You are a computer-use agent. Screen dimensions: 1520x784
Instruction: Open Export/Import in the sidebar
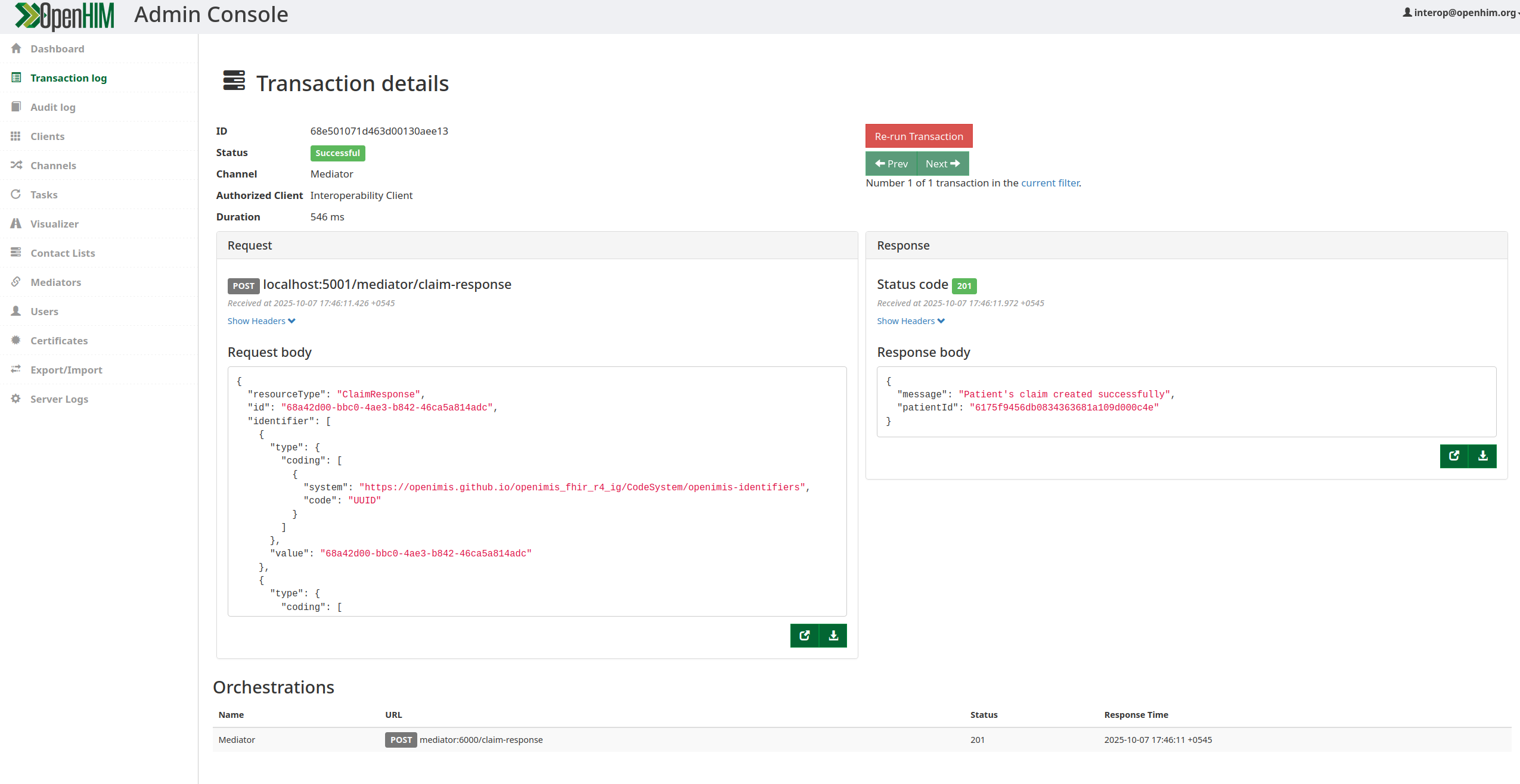[x=66, y=370]
